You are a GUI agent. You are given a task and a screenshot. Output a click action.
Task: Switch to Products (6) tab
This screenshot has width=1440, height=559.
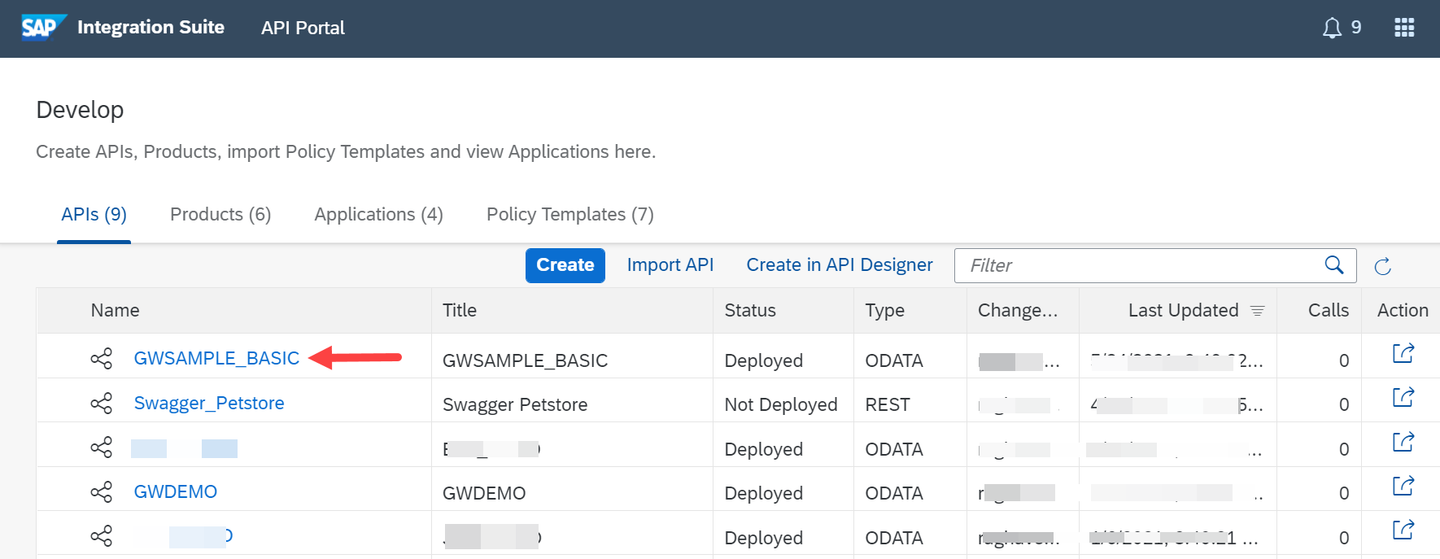tap(220, 214)
